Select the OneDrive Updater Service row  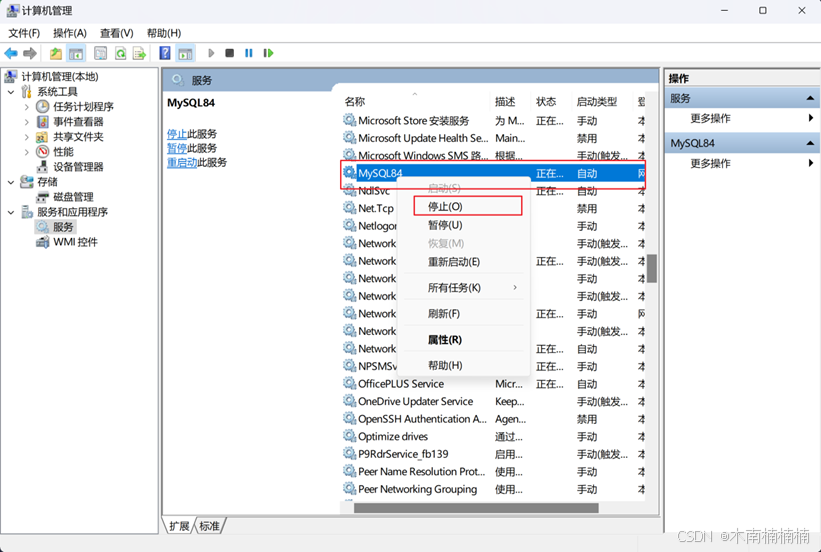point(493,402)
